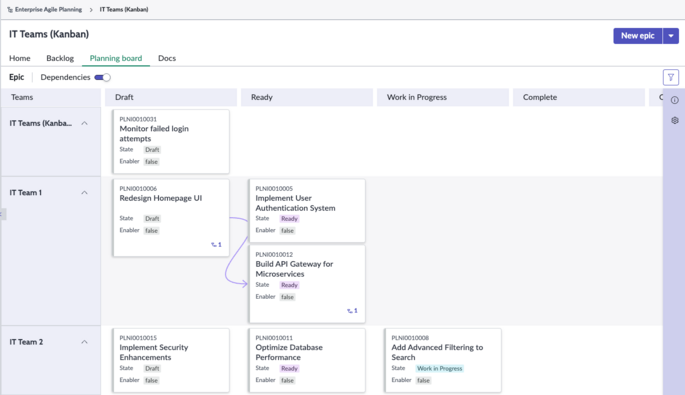Switch to the Home tab
The height and width of the screenshot is (395, 685).
pyautogui.click(x=20, y=58)
